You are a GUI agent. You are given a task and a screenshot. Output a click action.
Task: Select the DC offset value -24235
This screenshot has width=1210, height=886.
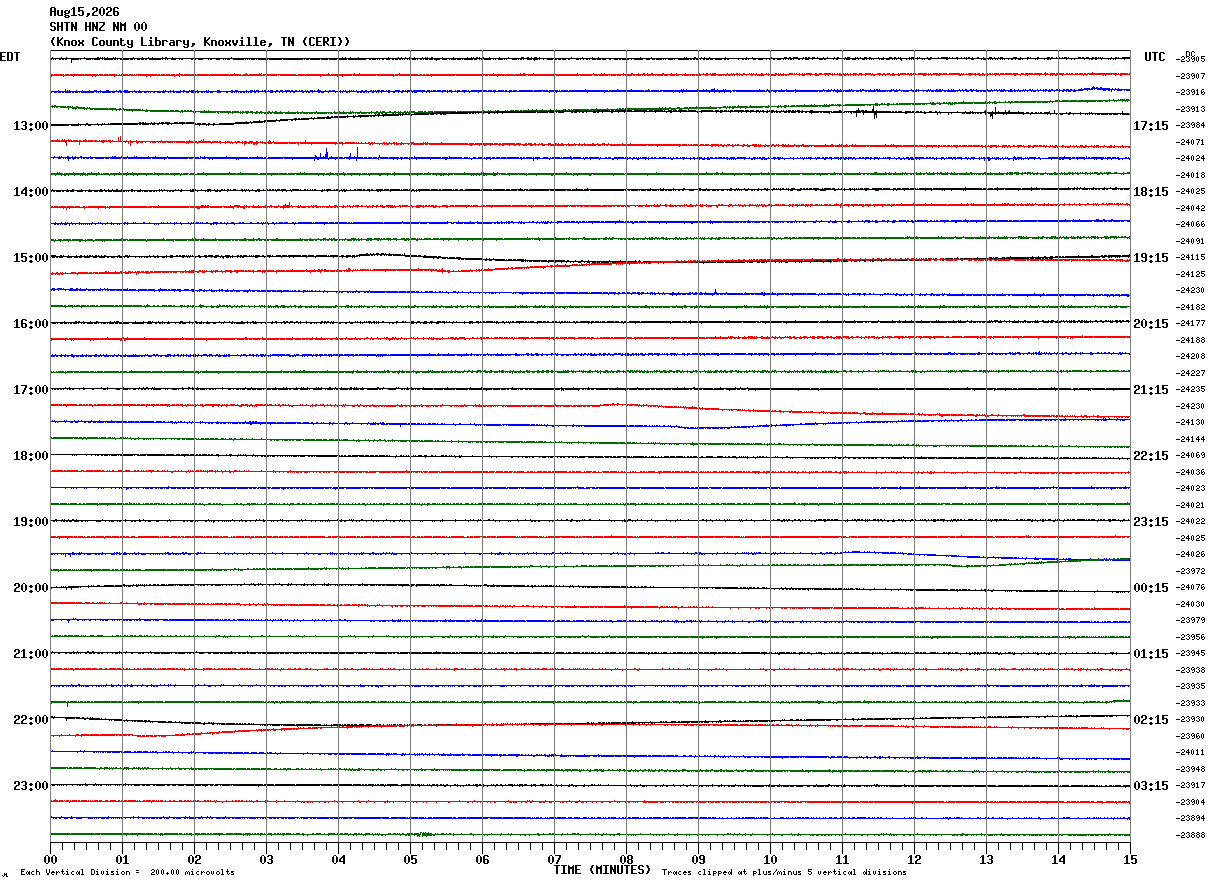pos(1191,389)
